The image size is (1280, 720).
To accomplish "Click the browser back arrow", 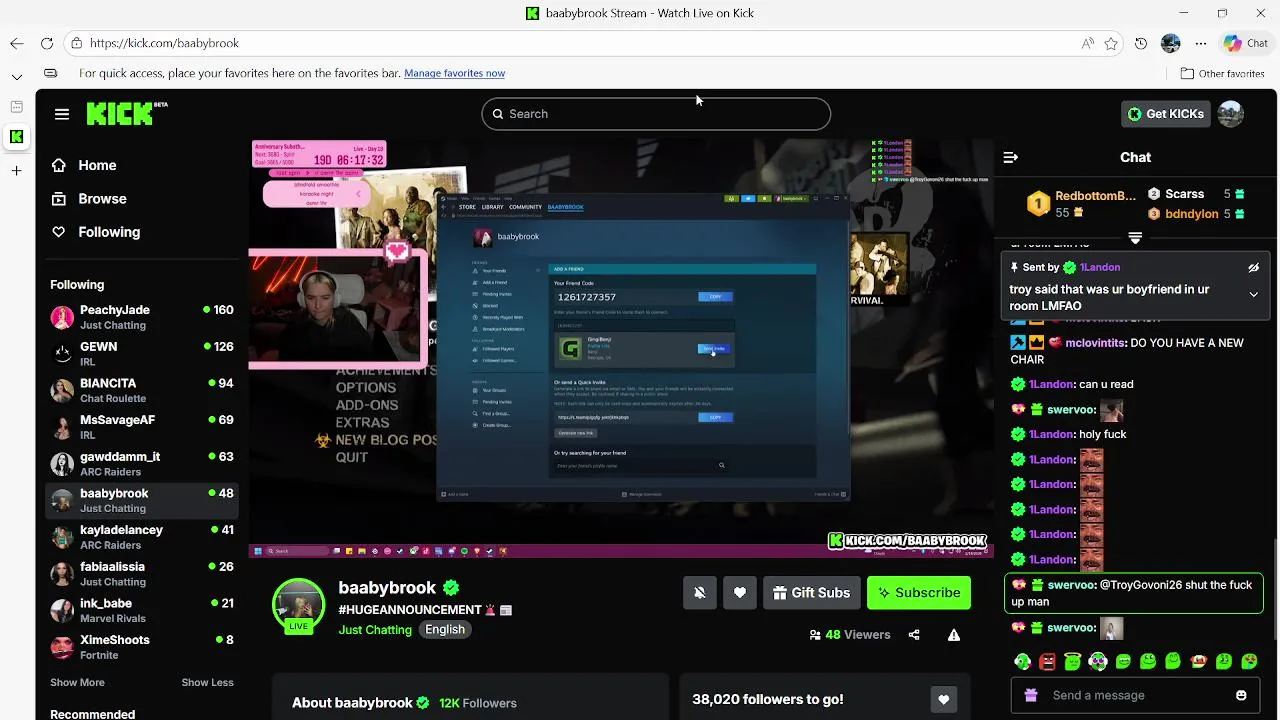I will point(17,43).
